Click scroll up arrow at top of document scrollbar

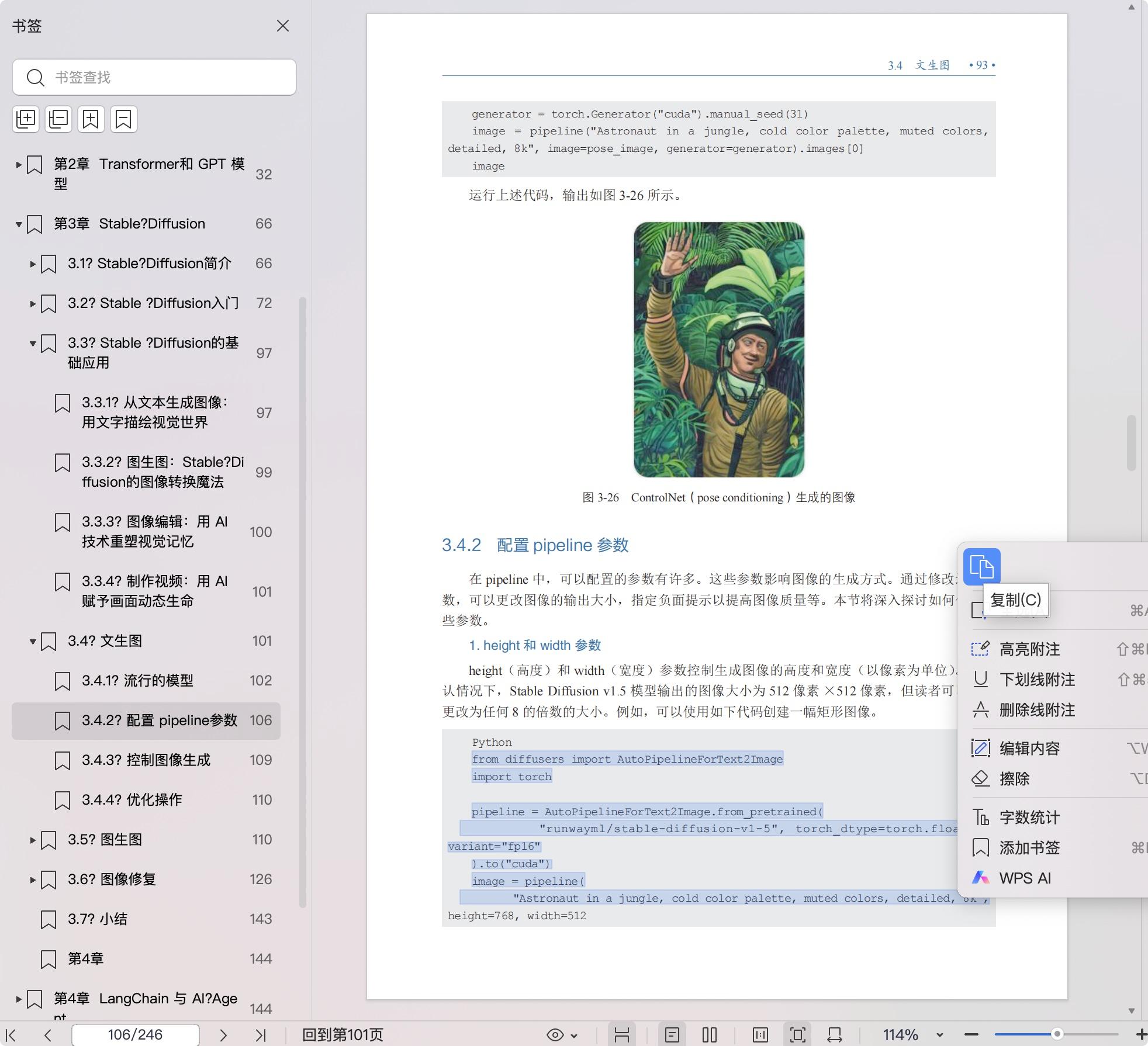tap(1132, 8)
